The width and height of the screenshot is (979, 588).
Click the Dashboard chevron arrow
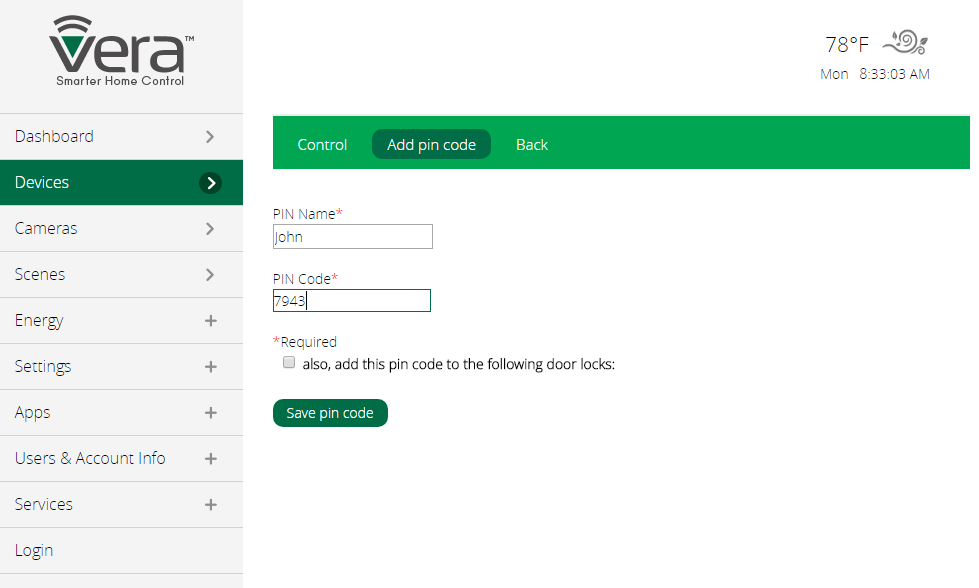point(210,137)
